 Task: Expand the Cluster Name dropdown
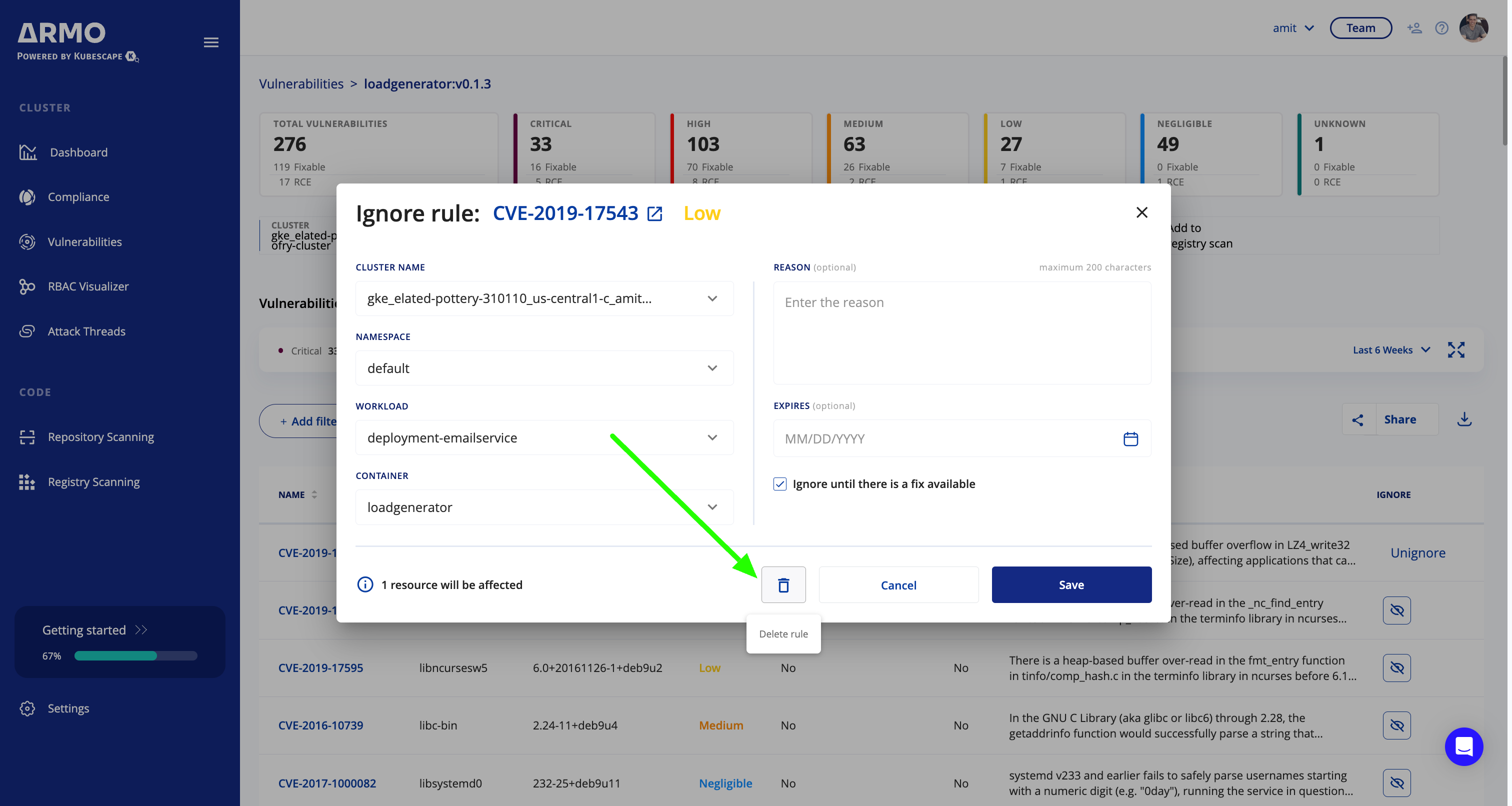pos(712,298)
